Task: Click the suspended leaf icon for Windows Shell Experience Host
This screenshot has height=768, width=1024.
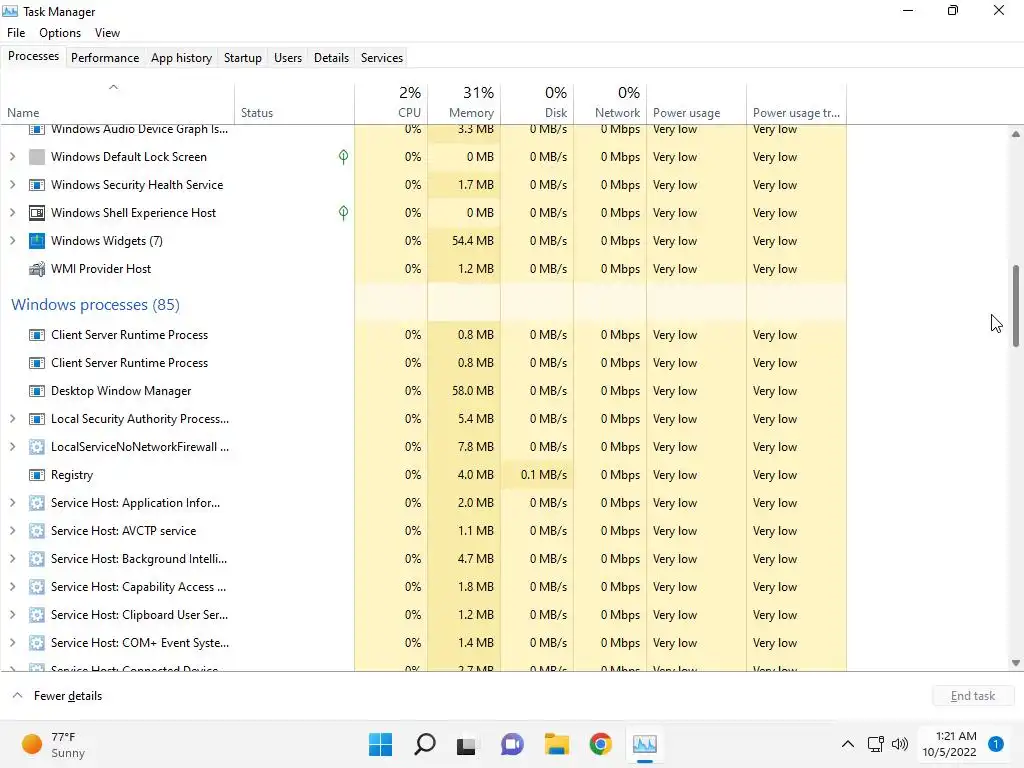Action: [x=344, y=213]
